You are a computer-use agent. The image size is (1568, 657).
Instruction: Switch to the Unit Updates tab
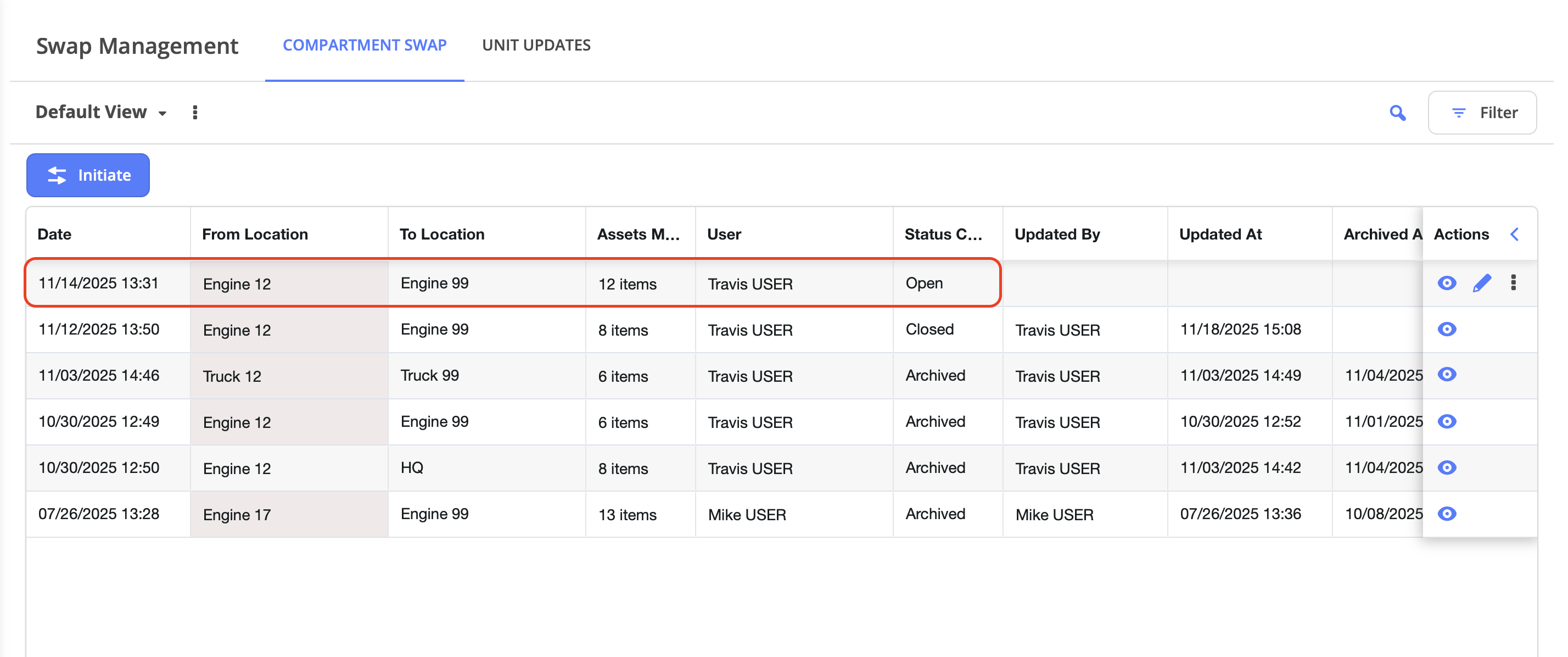(x=536, y=45)
